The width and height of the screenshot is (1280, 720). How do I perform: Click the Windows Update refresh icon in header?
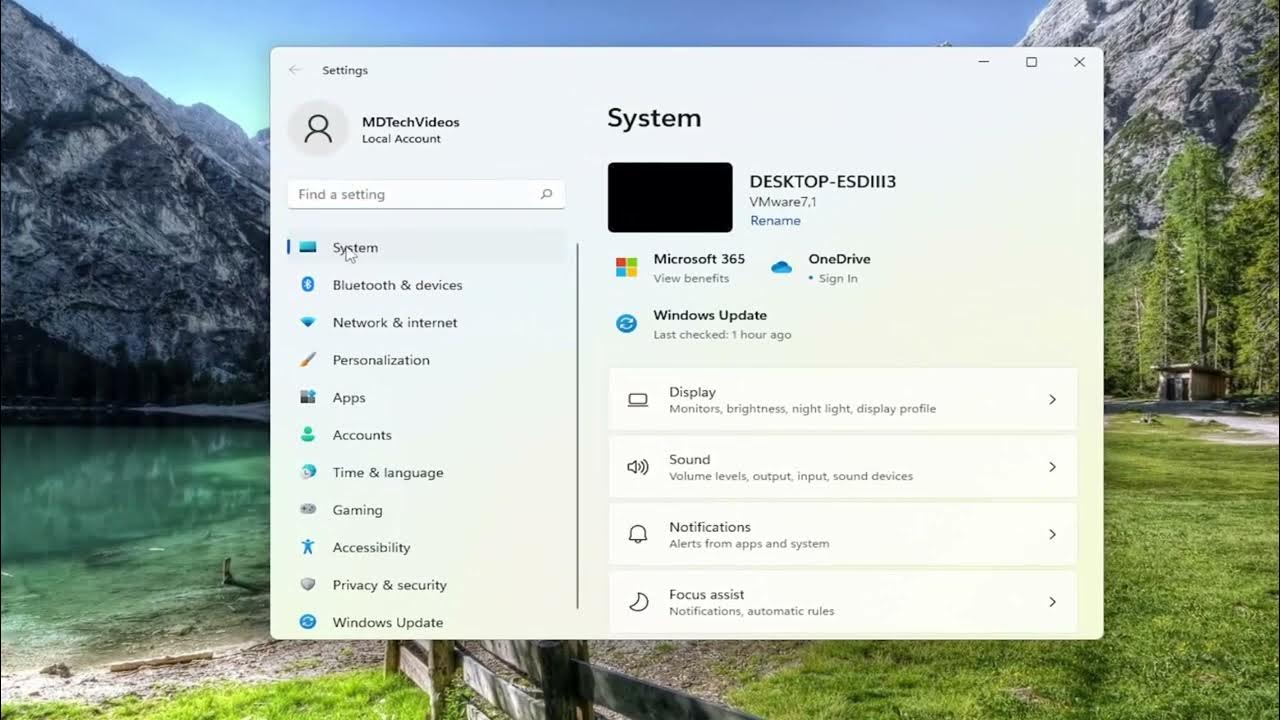pos(627,323)
